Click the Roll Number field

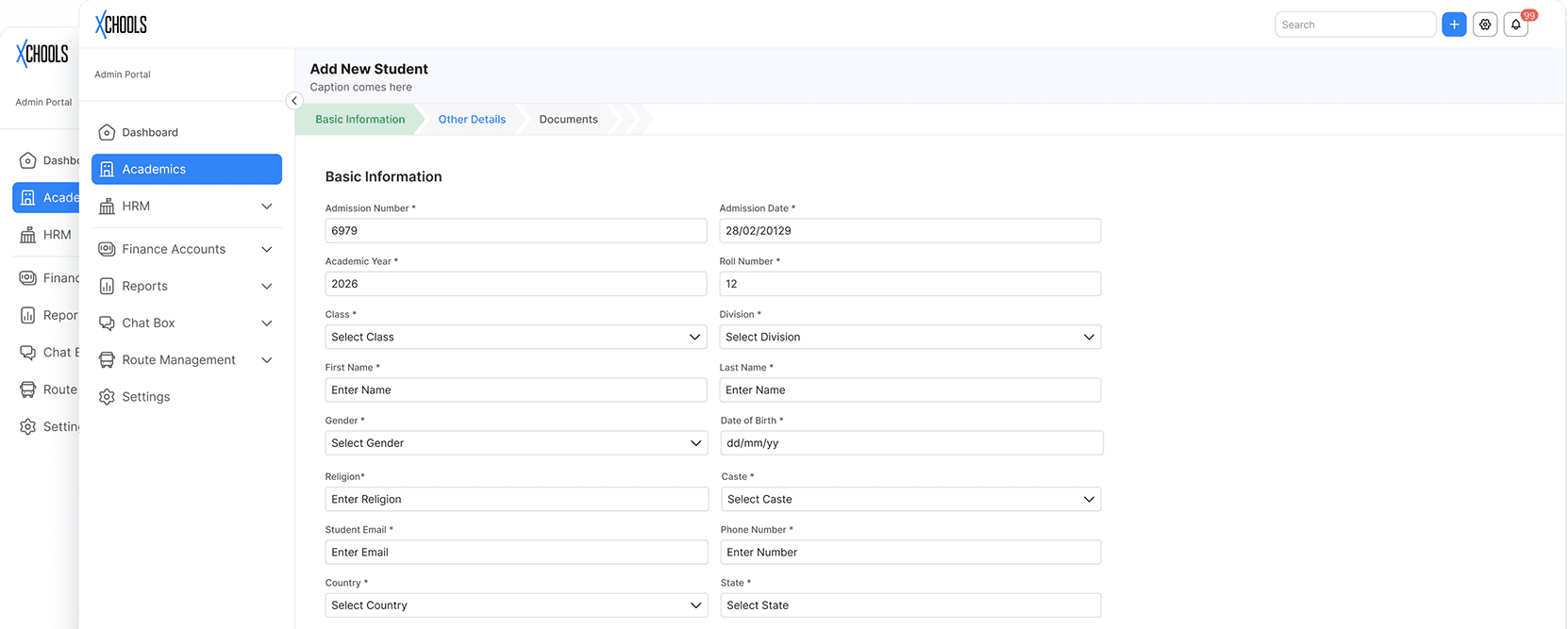click(x=910, y=284)
